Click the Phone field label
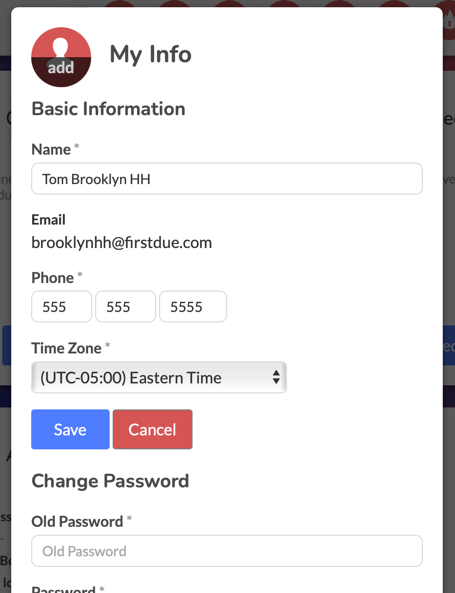455x593 pixels. pos(53,278)
